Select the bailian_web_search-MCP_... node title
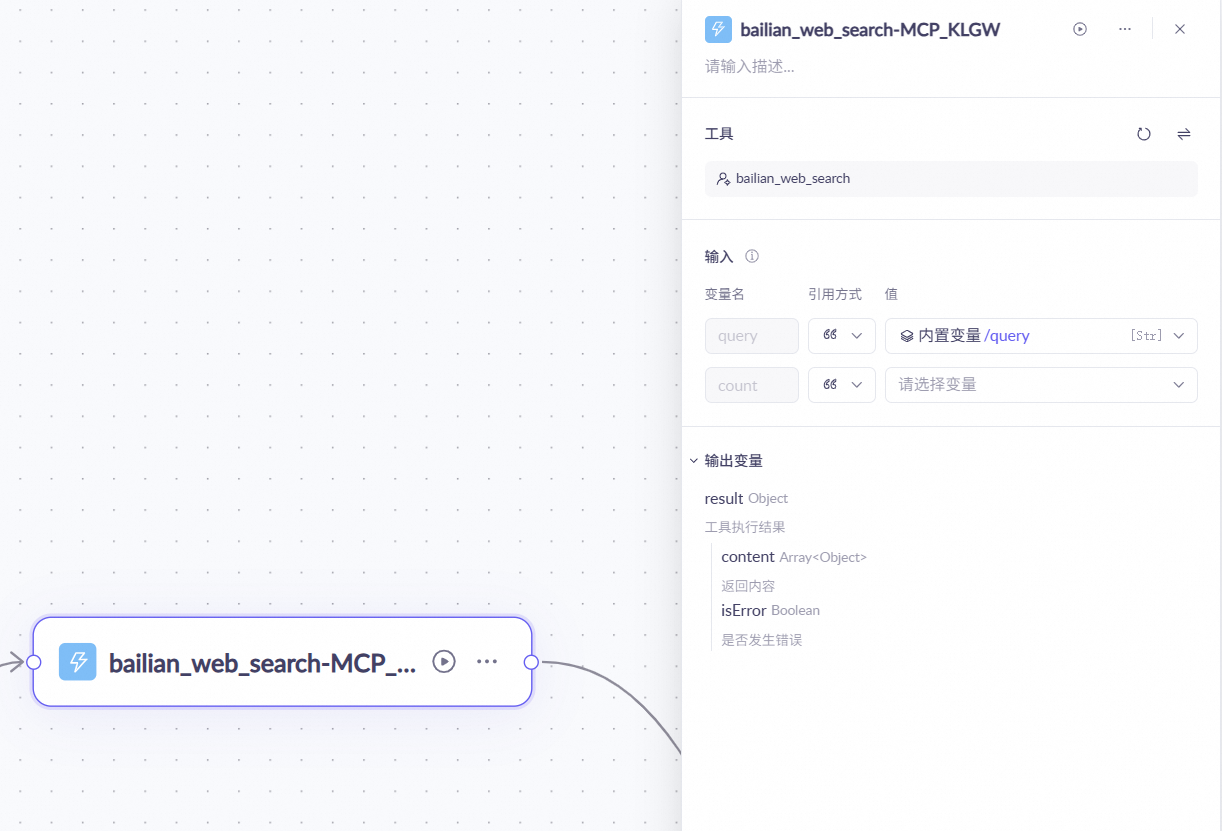This screenshot has width=1222, height=831. click(262, 663)
